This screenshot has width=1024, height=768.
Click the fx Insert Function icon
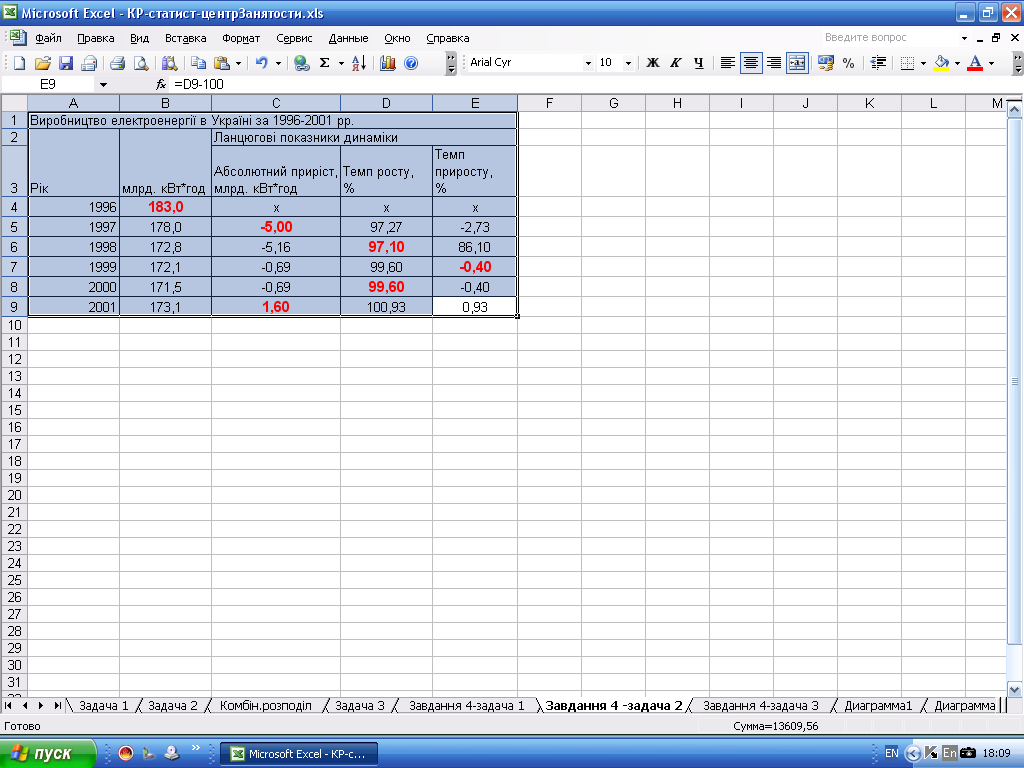161,84
